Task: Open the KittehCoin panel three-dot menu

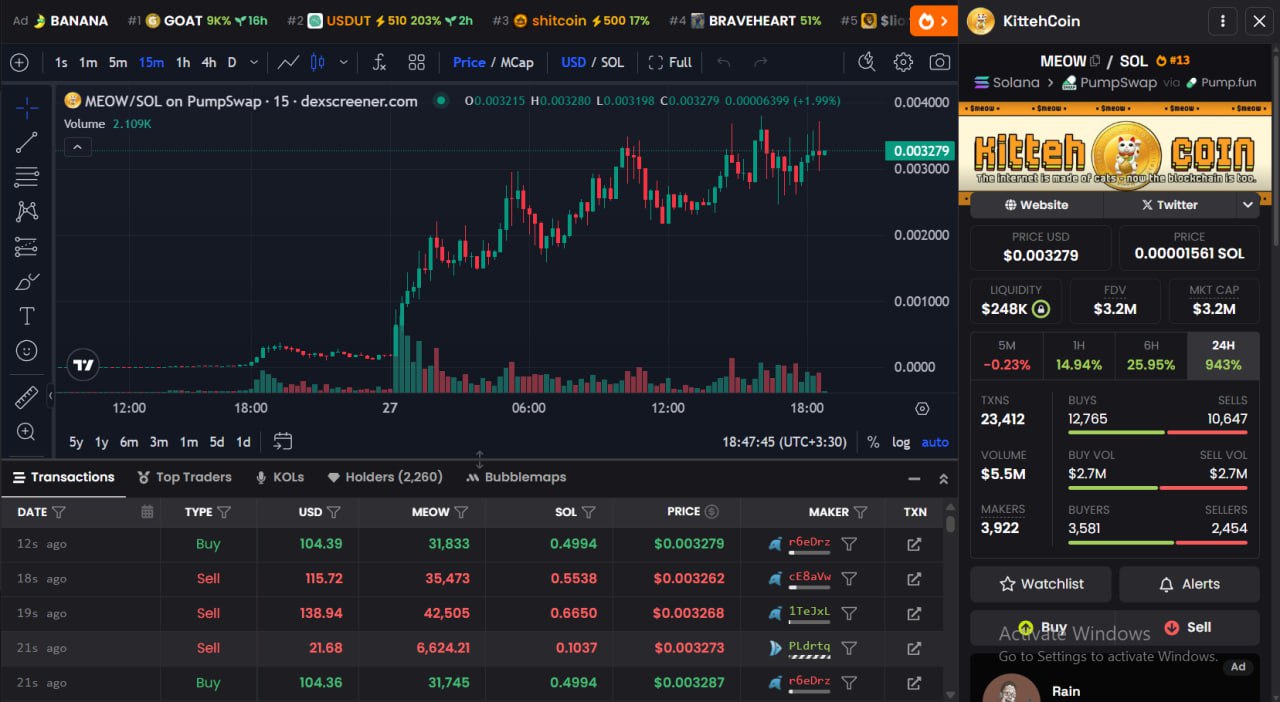Action: pyautogui.click(x=1222, y=20)
